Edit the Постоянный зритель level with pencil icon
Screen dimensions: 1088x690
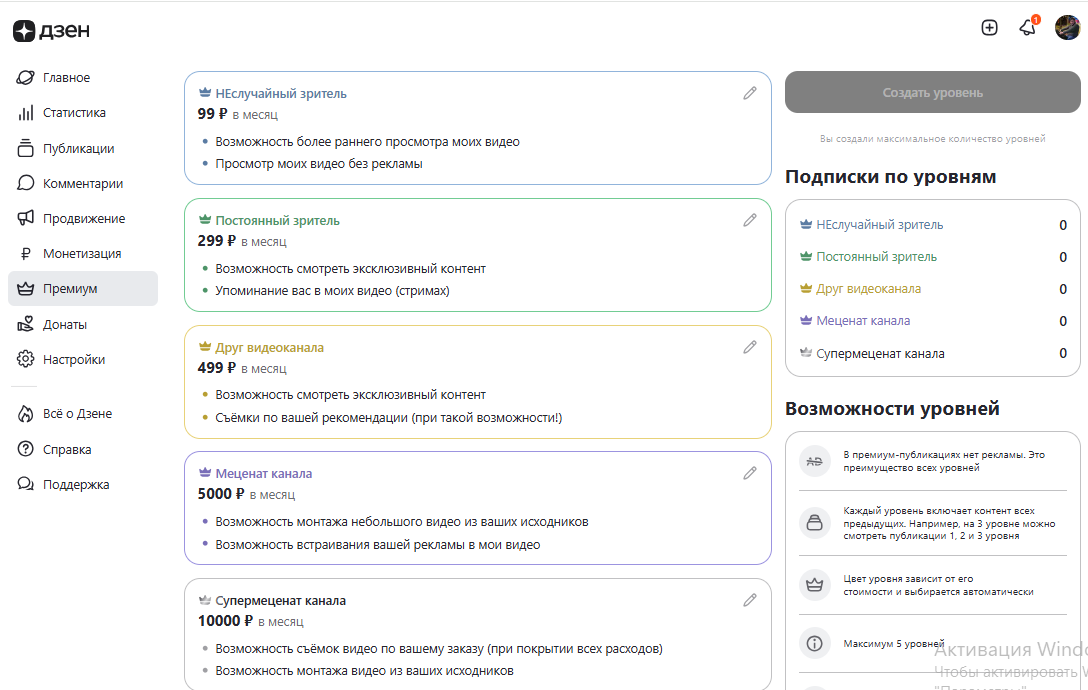750,220
